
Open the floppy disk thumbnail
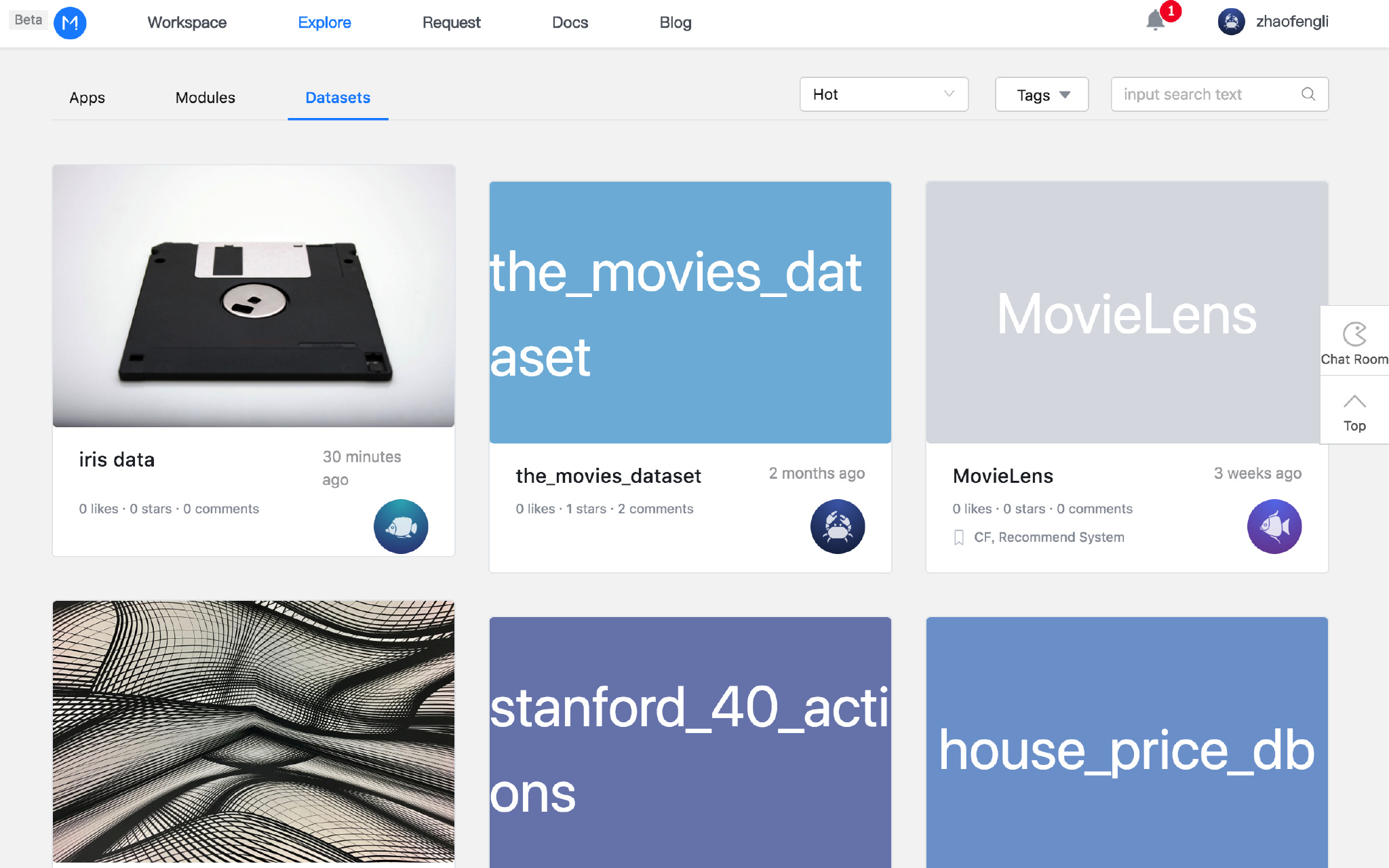coord(254,296)
